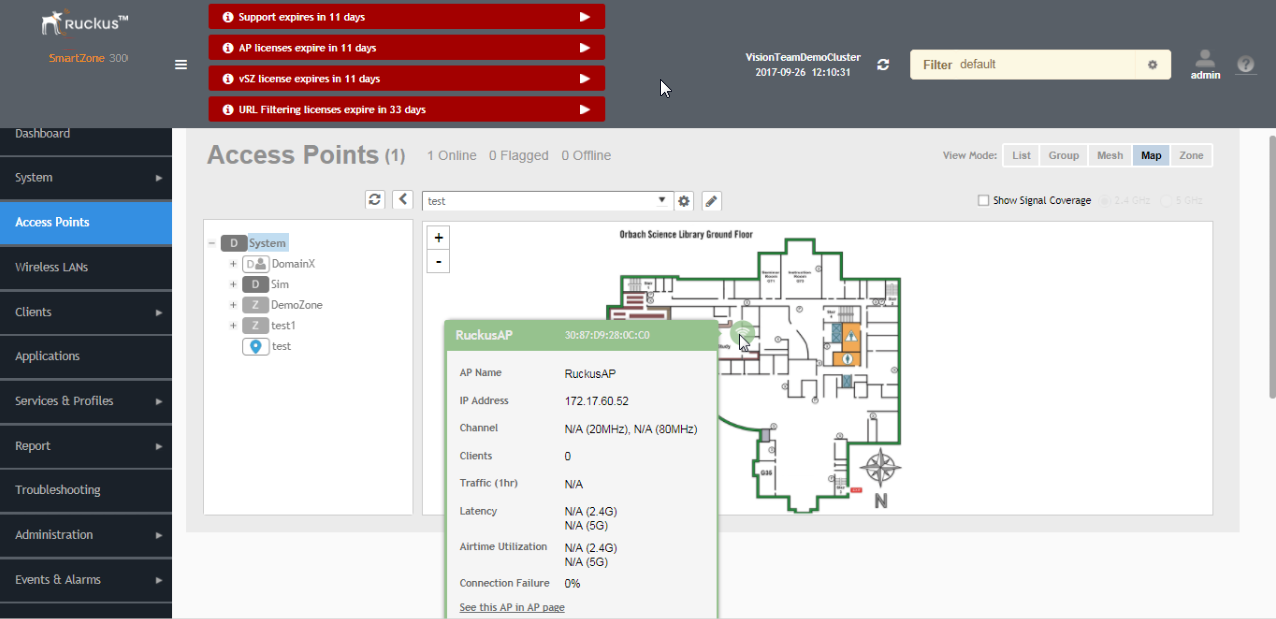Expand the DemoZone tree node
The height and width of the screenshot is (619, 1276).
(233, 305)
